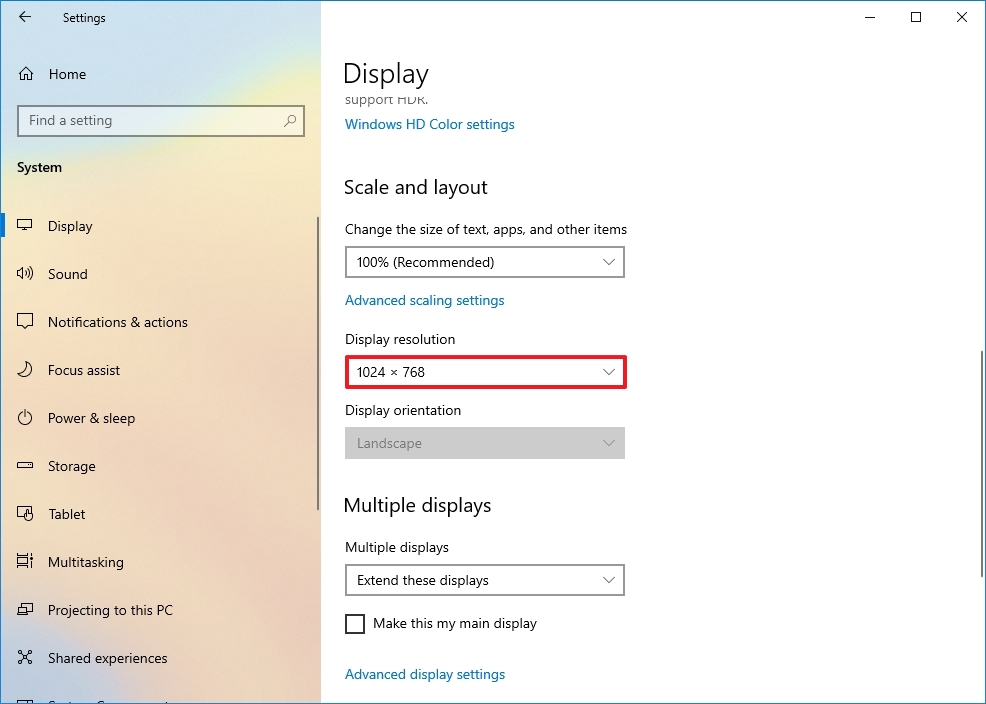Expand the Extend these displays dropdown
986x704 pixels.
click(485, 580)
